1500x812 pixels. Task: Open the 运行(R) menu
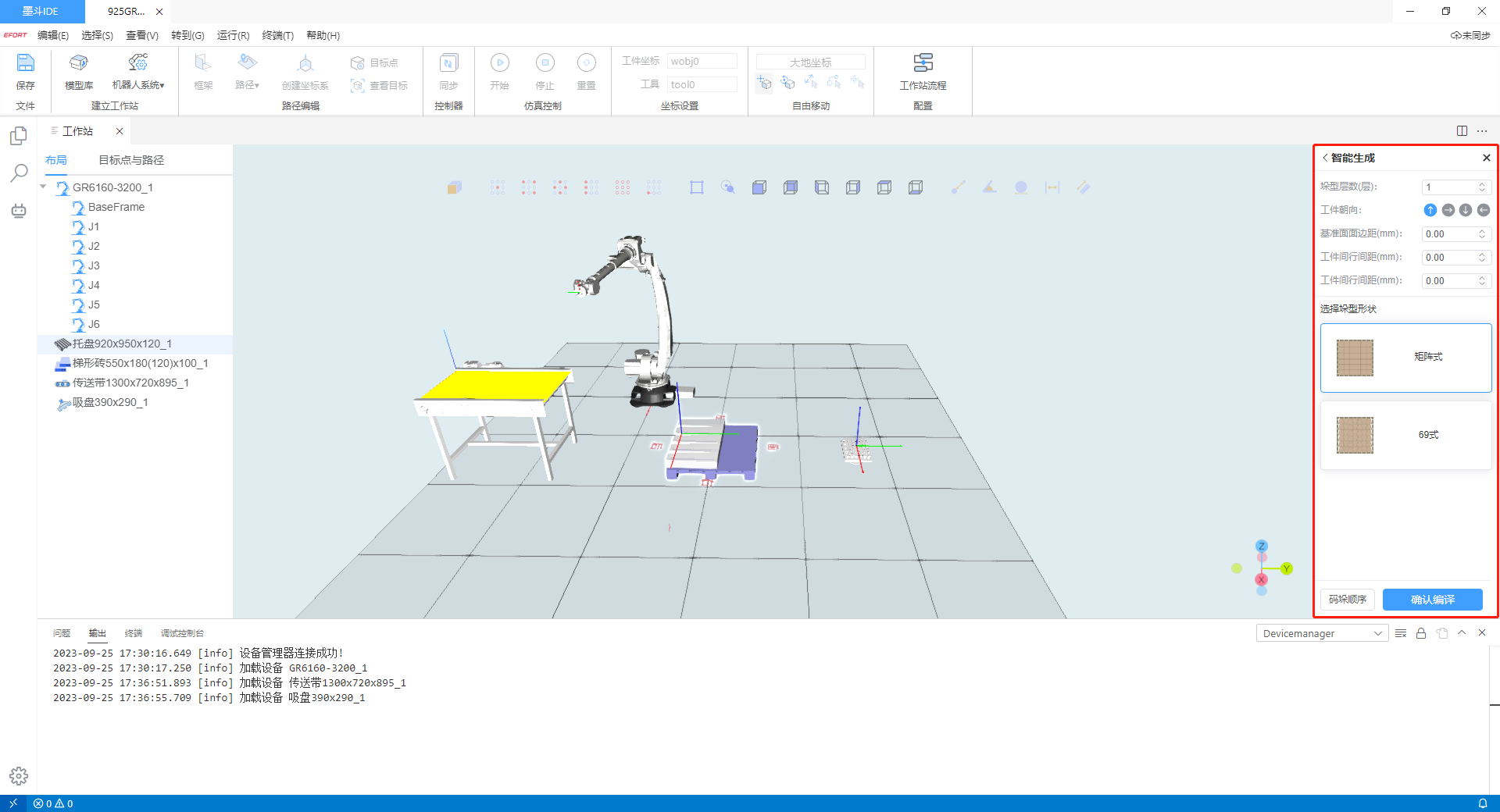tap(233, 35)
